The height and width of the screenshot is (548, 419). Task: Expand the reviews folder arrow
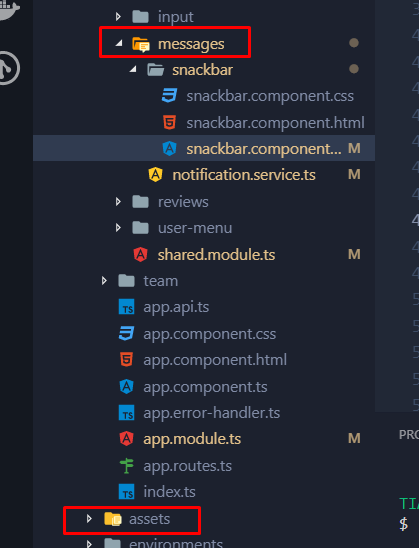pyautogui.click(x=118, y=202)
